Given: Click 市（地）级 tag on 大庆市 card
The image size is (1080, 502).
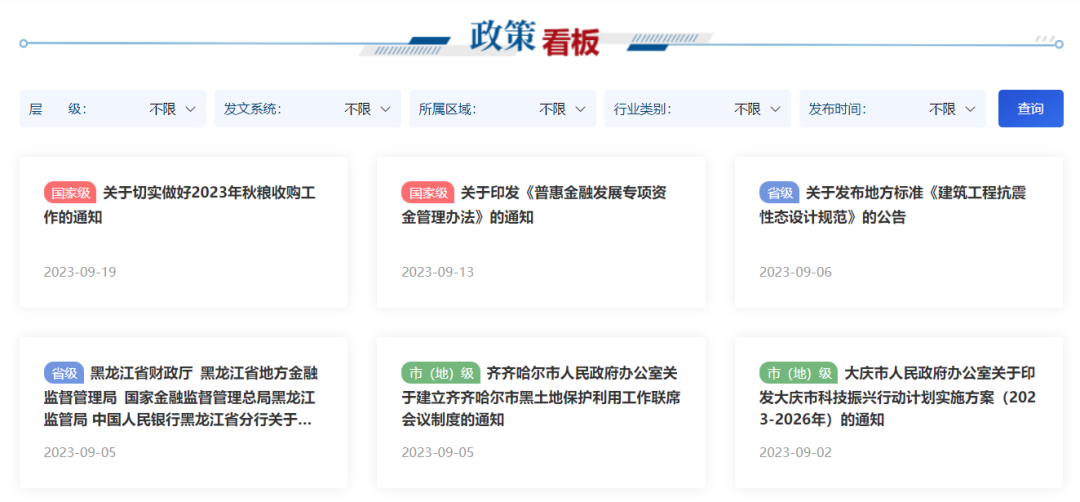Looking at the screenshot, I should click(798, 373).
